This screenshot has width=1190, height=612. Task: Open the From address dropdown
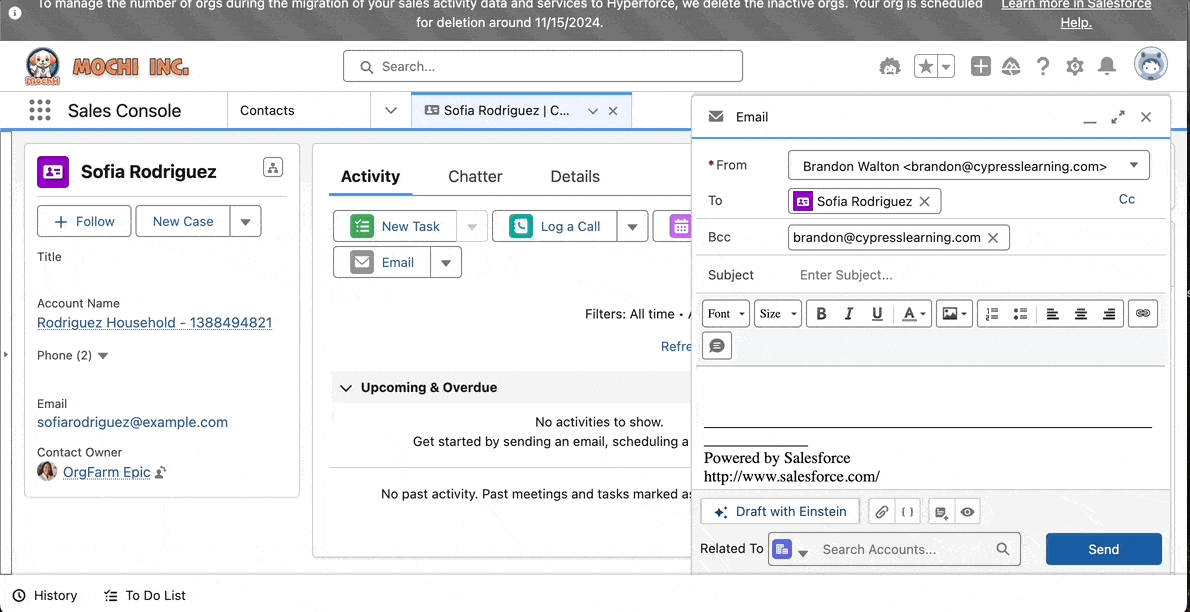pos(968,166)
